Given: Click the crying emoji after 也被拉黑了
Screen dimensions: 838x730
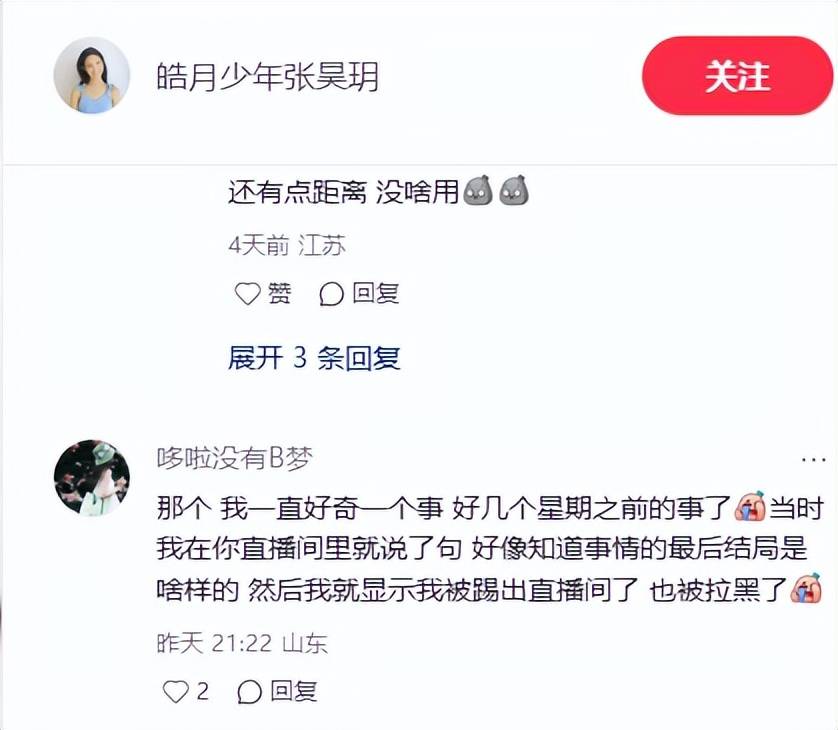Looking at the screenshot, I should click(x=806, y=588).
